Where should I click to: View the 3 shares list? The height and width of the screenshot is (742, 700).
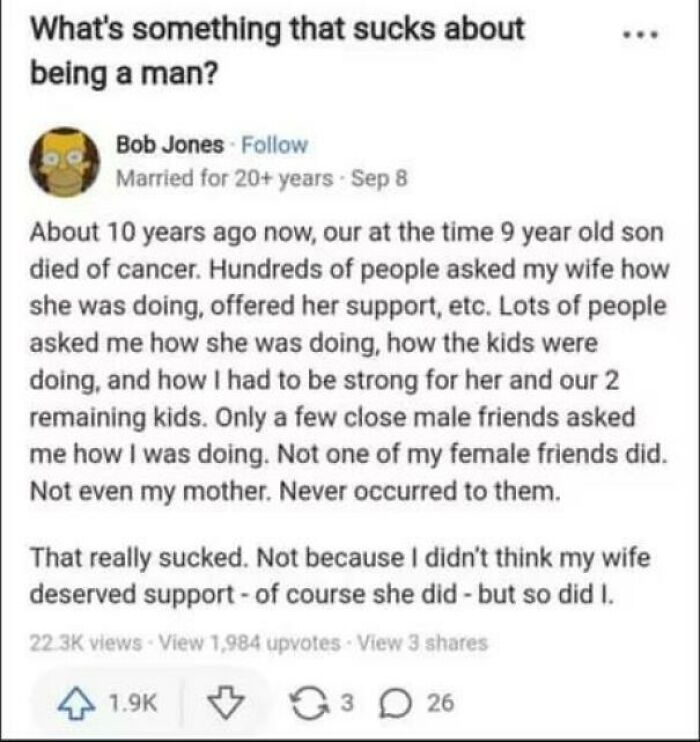[422, 643]
